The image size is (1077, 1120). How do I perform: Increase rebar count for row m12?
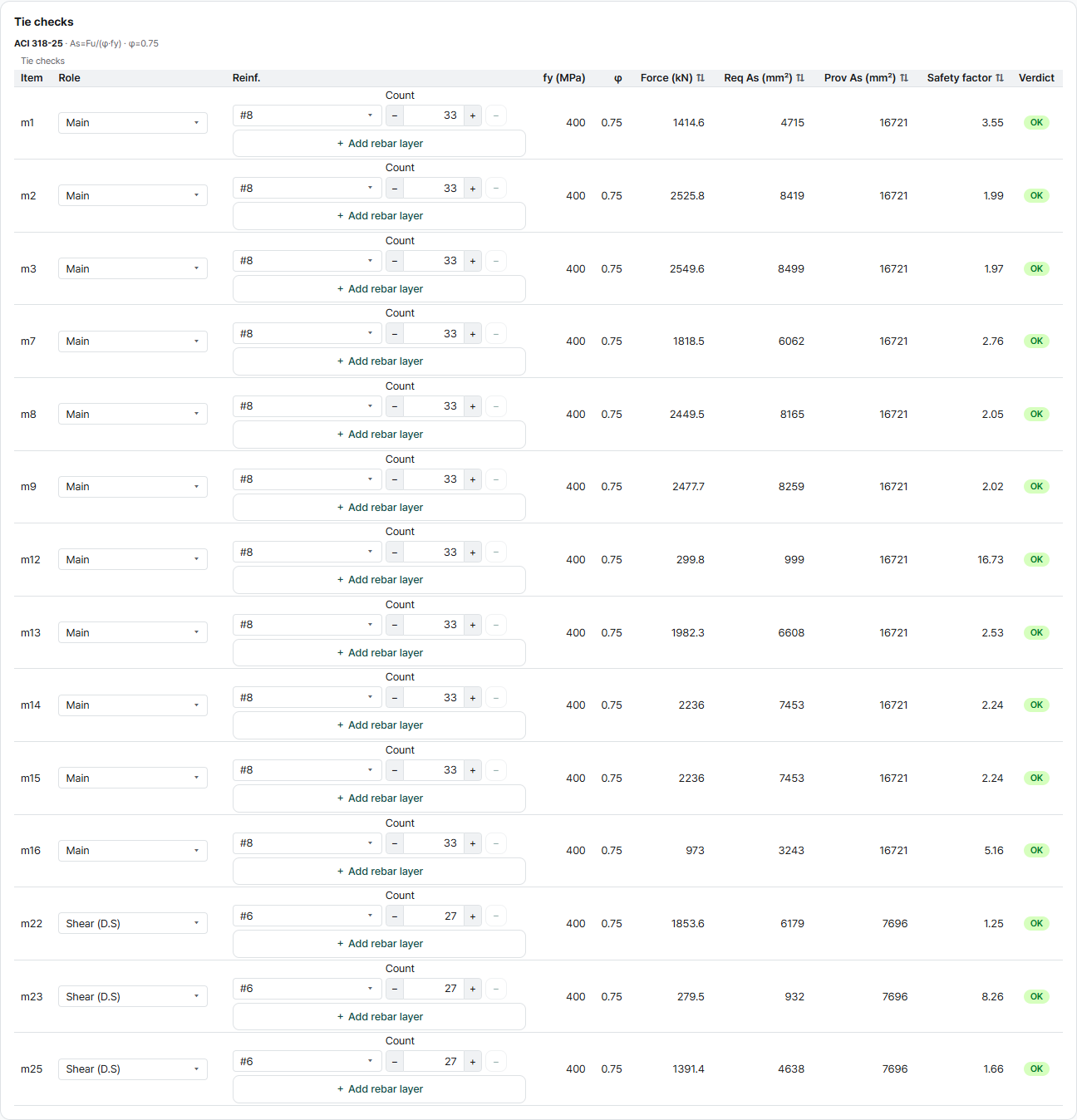[x=473, y=553]
